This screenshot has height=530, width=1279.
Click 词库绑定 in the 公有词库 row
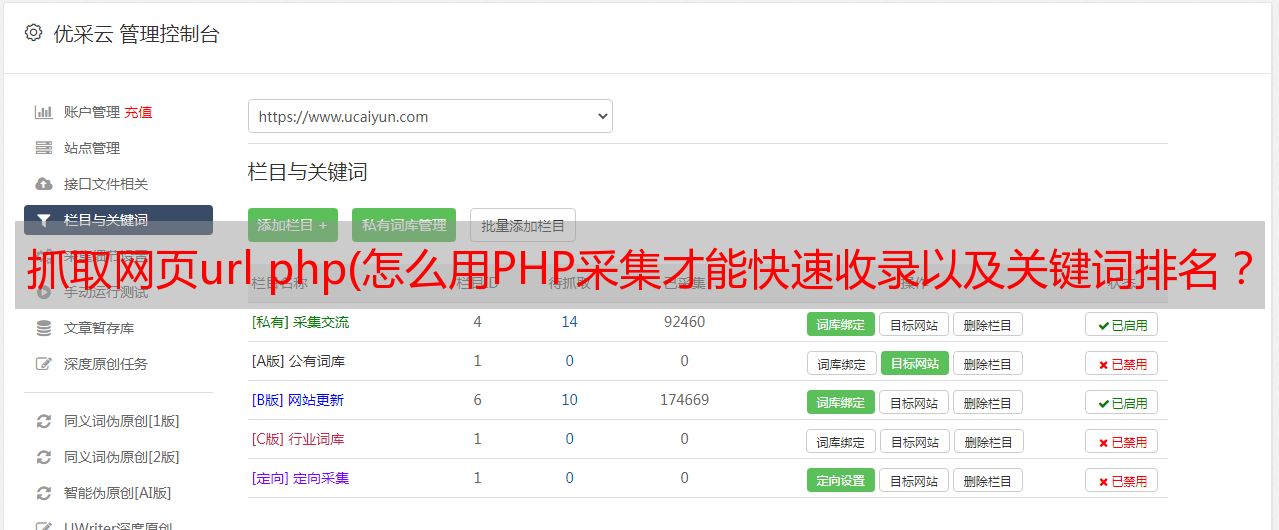coord(841,363)
